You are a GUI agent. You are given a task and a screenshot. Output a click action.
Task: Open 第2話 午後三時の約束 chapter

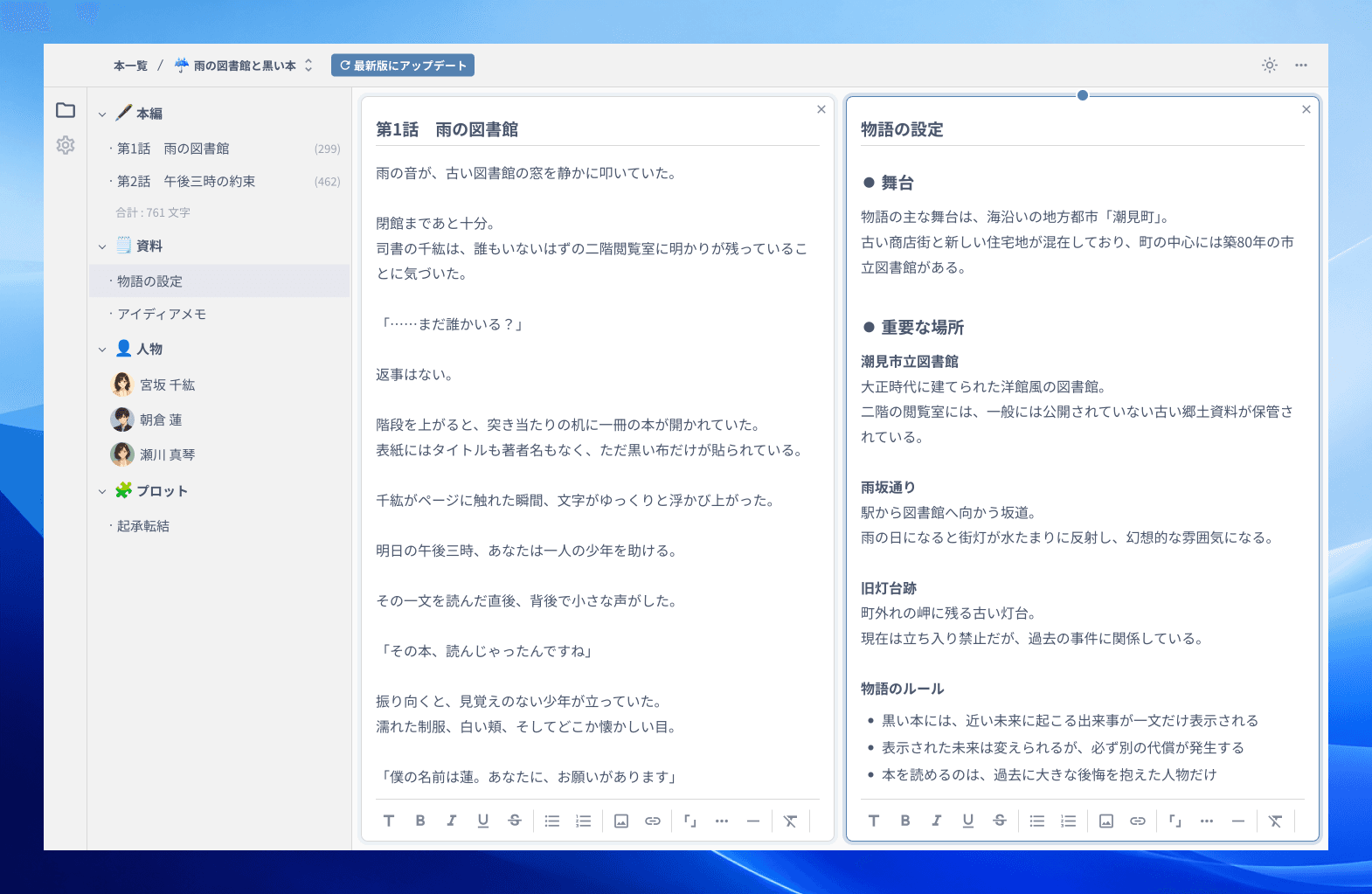pyautogui.click(x=220, y=181)
